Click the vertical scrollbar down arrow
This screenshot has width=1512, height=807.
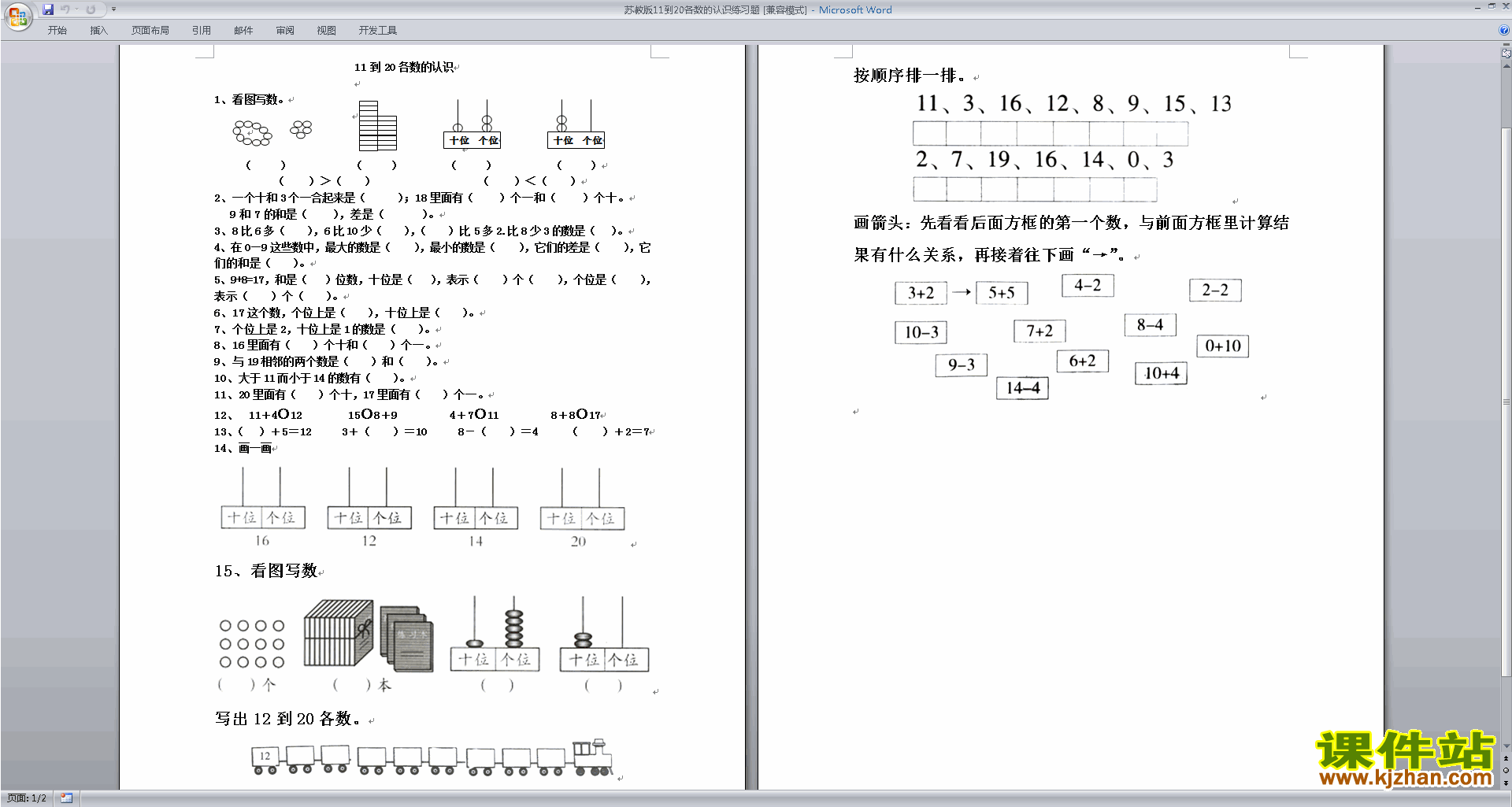[x=1506, y=746]
